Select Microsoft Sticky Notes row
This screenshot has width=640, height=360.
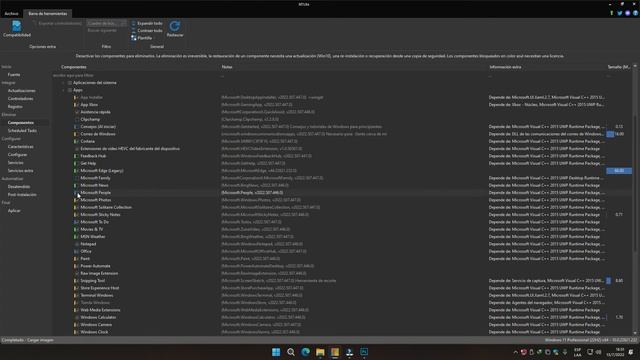pyautogui.click(x=343, y=215)
